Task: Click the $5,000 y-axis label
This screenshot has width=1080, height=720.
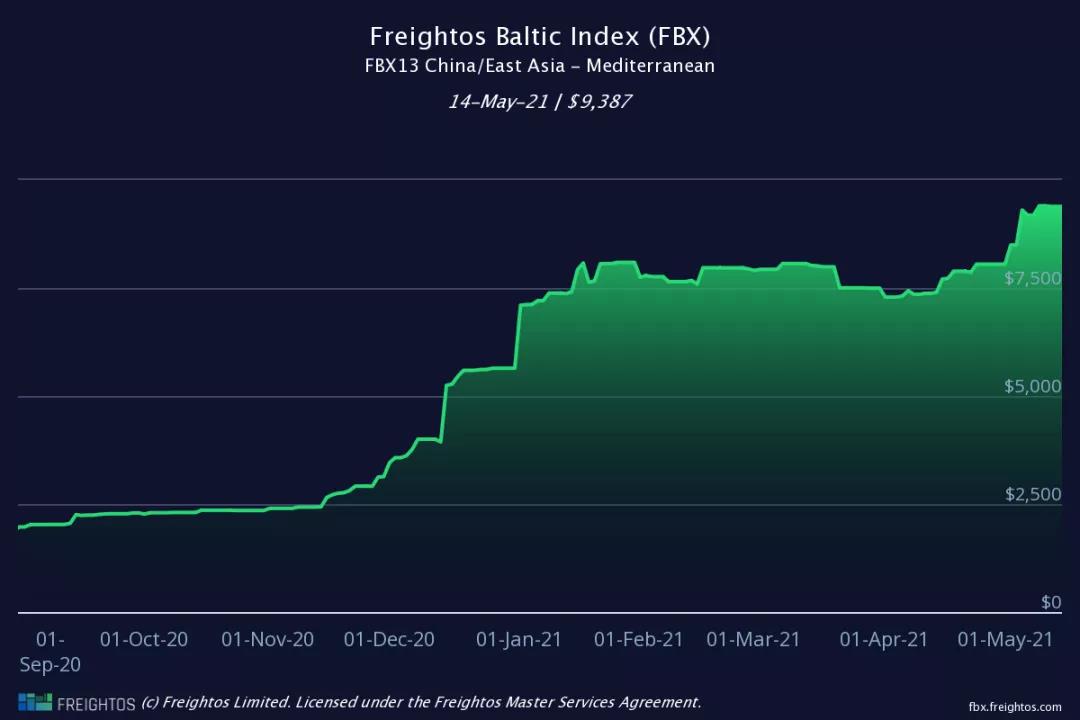Action: 1032,386
